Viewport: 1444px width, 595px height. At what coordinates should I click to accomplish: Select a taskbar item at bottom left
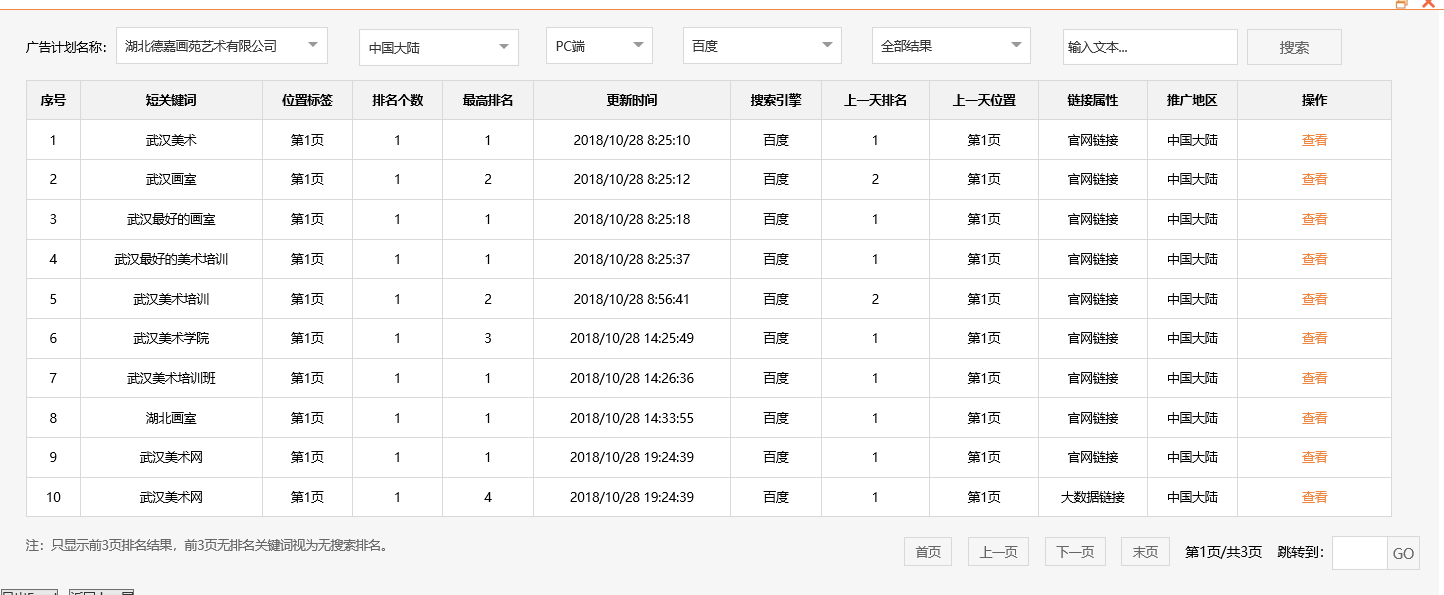click(x=30, y=590)
